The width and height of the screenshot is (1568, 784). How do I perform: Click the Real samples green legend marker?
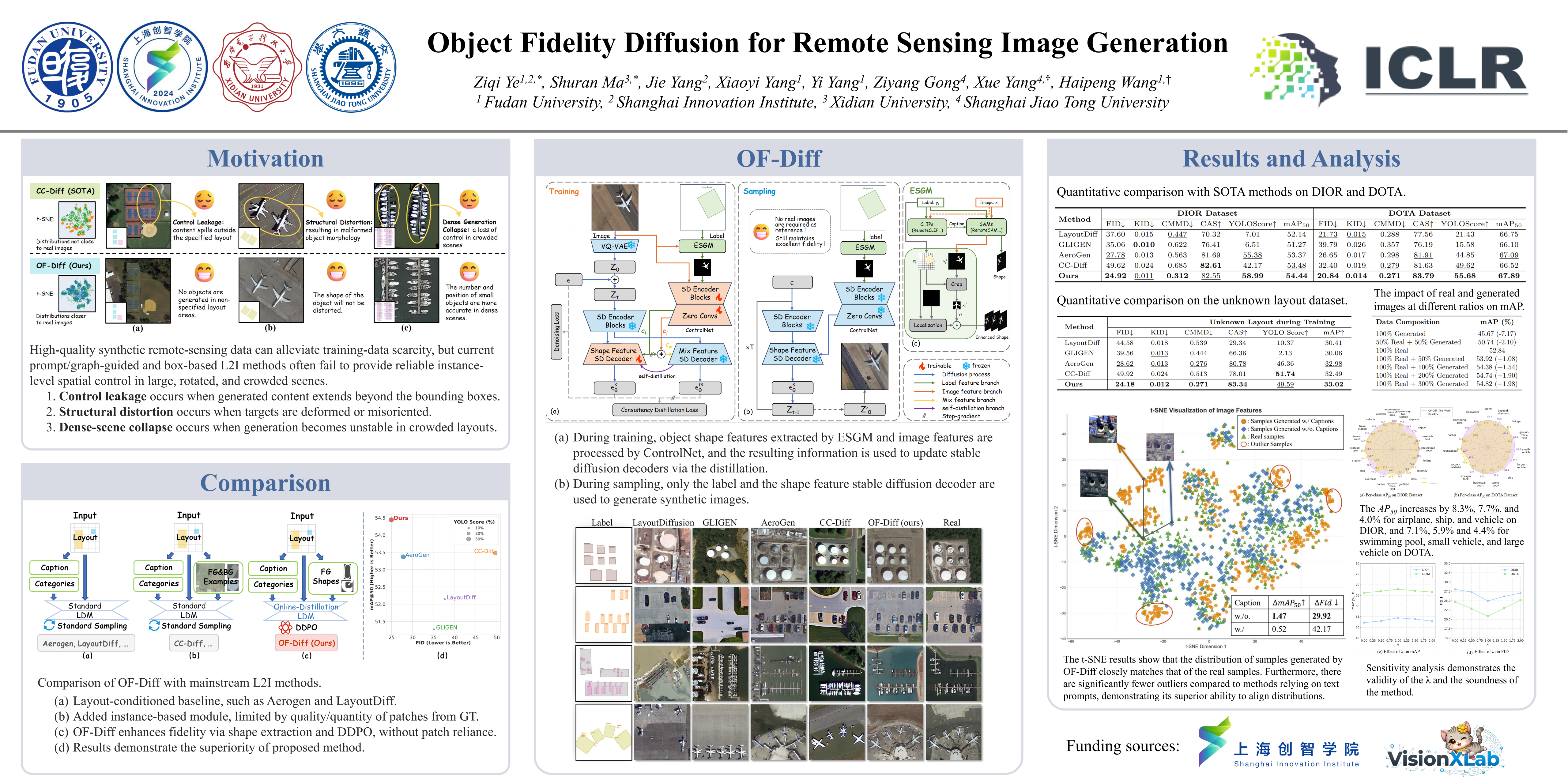(x=1244, y=436)
